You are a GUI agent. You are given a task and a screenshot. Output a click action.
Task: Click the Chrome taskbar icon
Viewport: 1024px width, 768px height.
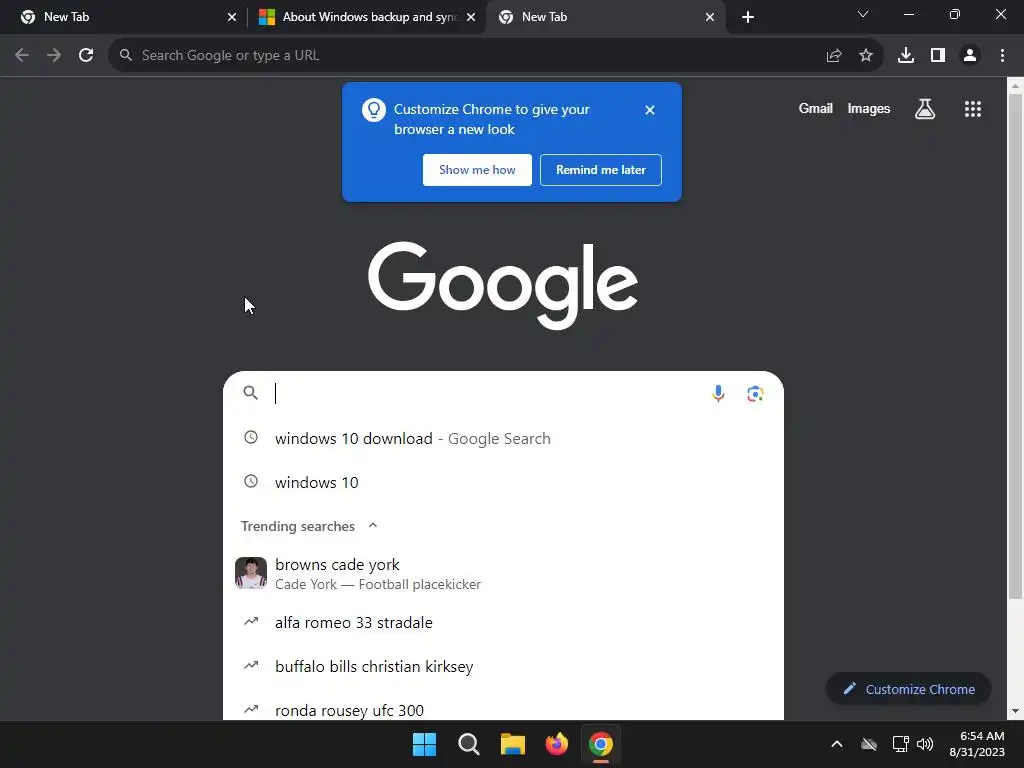pos(601,744)
